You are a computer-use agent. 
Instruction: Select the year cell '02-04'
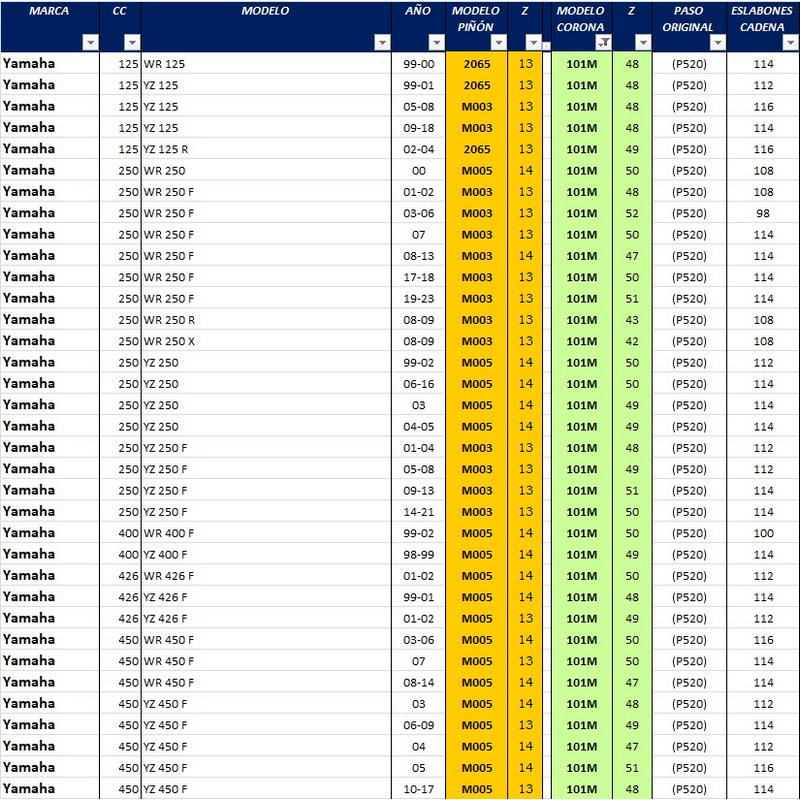tap(418, 149)
